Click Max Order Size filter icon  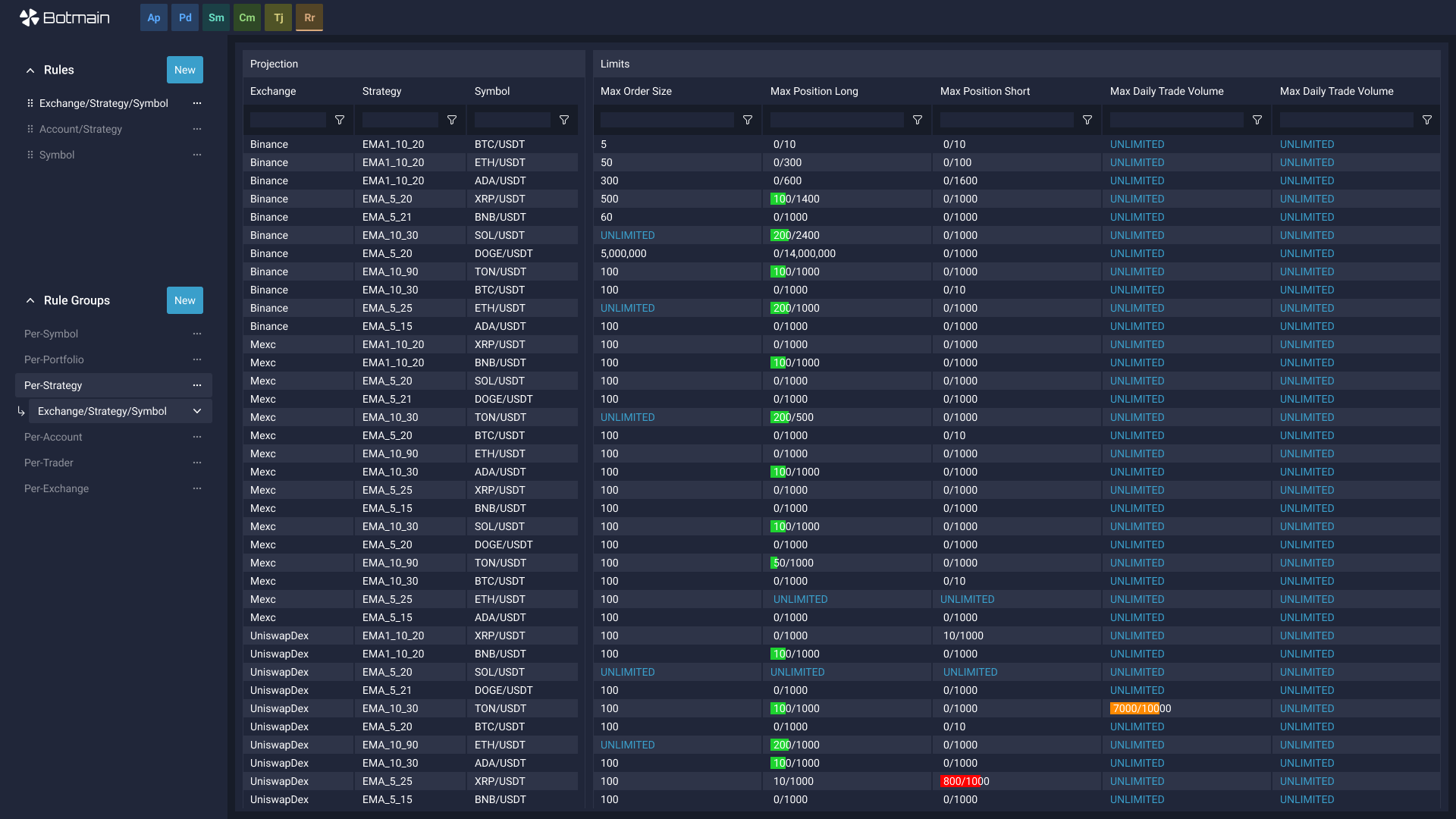coord(748,120)
